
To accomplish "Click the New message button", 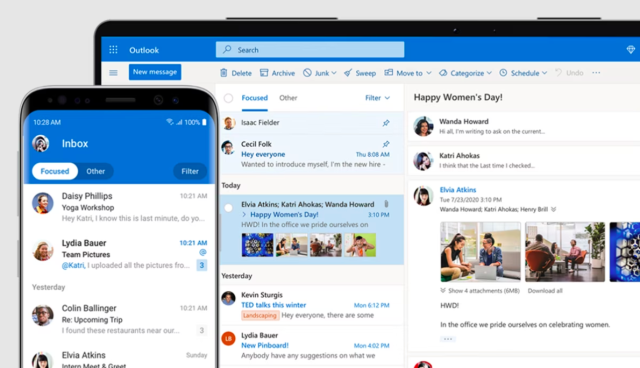I will coord(155,72).
